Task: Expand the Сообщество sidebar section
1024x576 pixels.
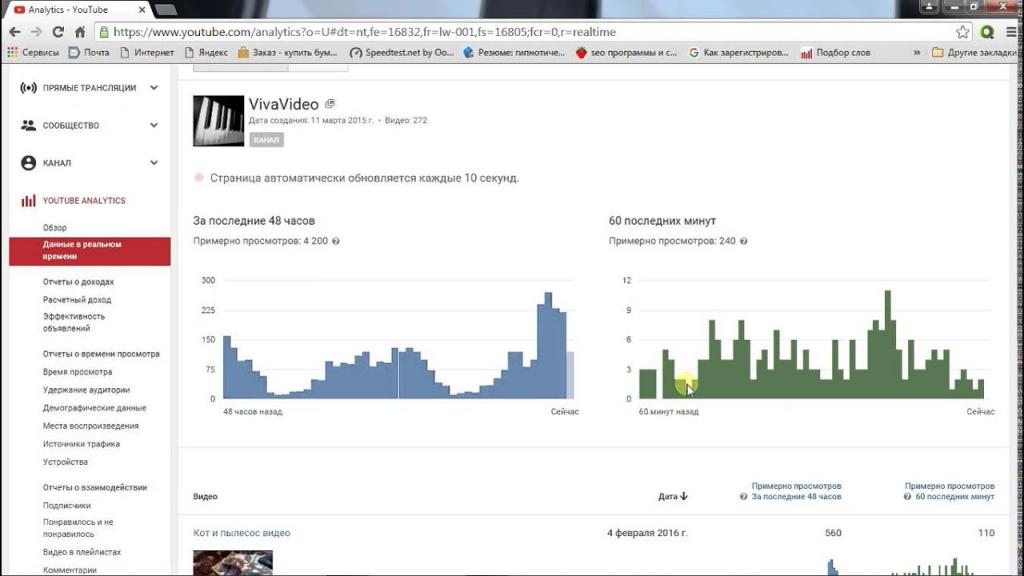Action: click(x=154, y=126)
